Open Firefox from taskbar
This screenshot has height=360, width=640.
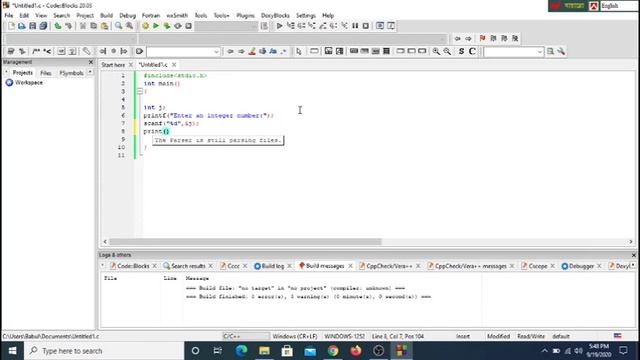356,351
